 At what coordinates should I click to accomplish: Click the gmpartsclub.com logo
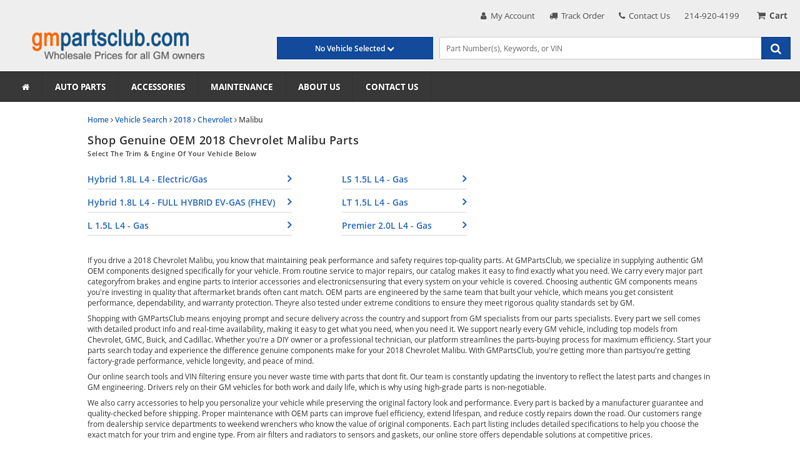[118, 45]
